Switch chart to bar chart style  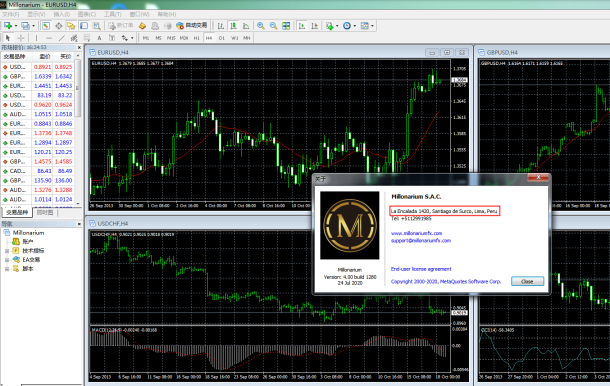[221, 26]
